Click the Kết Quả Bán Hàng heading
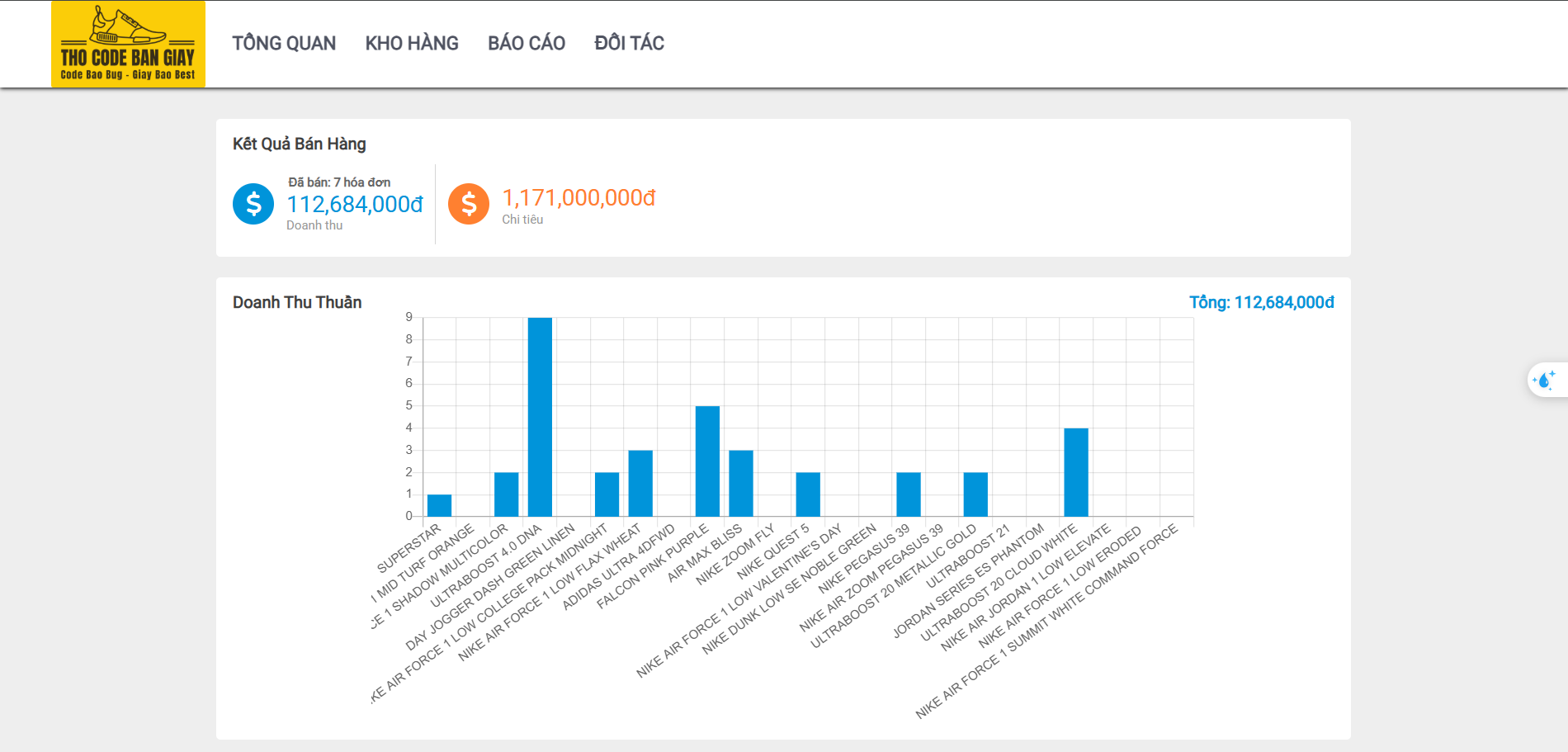Image resolution: width=1568 pixels, height=752 pixels. (x=299, y=143)
